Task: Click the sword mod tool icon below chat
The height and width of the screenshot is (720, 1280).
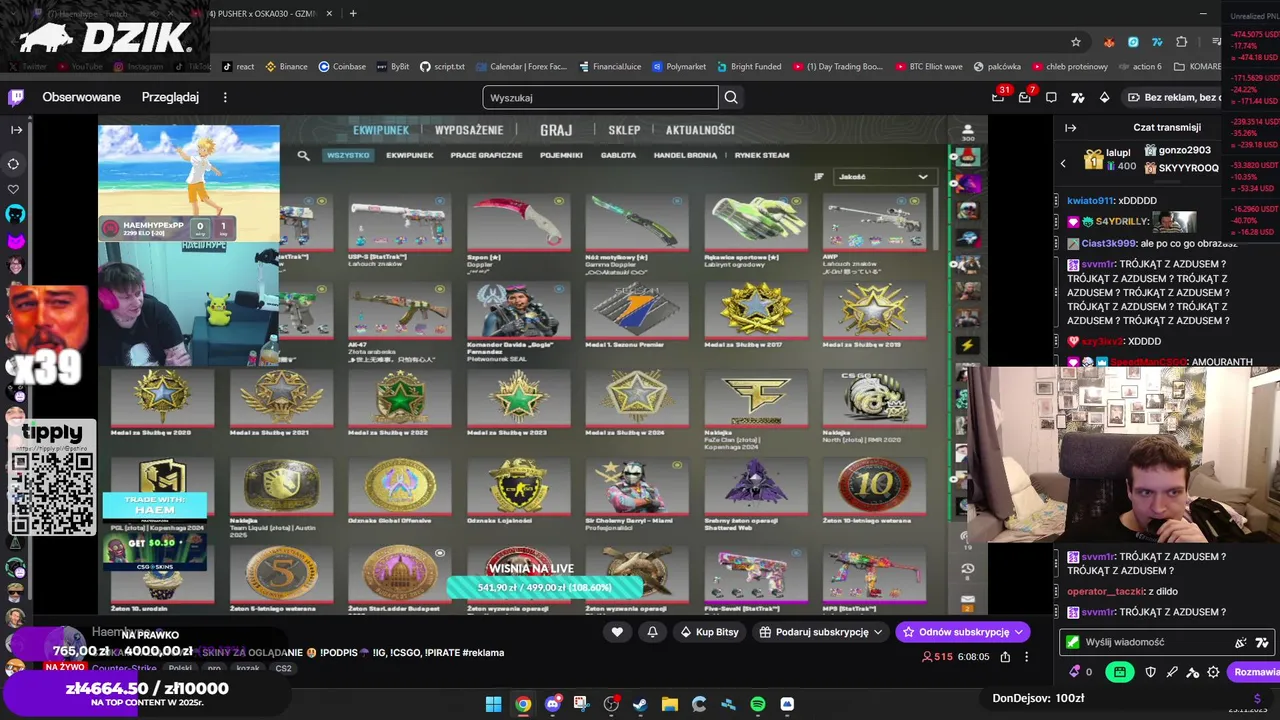Action: (1172, 672)
